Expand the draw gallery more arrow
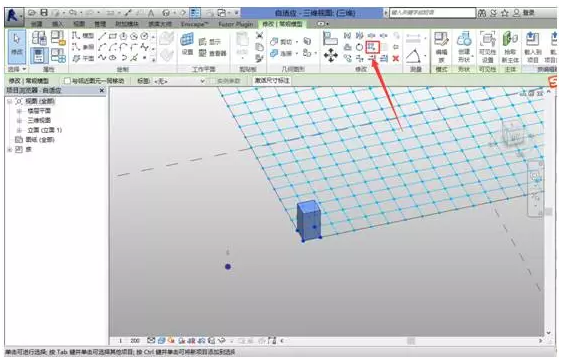This screenshot has width=562, height=360. [x=154, y=60]
